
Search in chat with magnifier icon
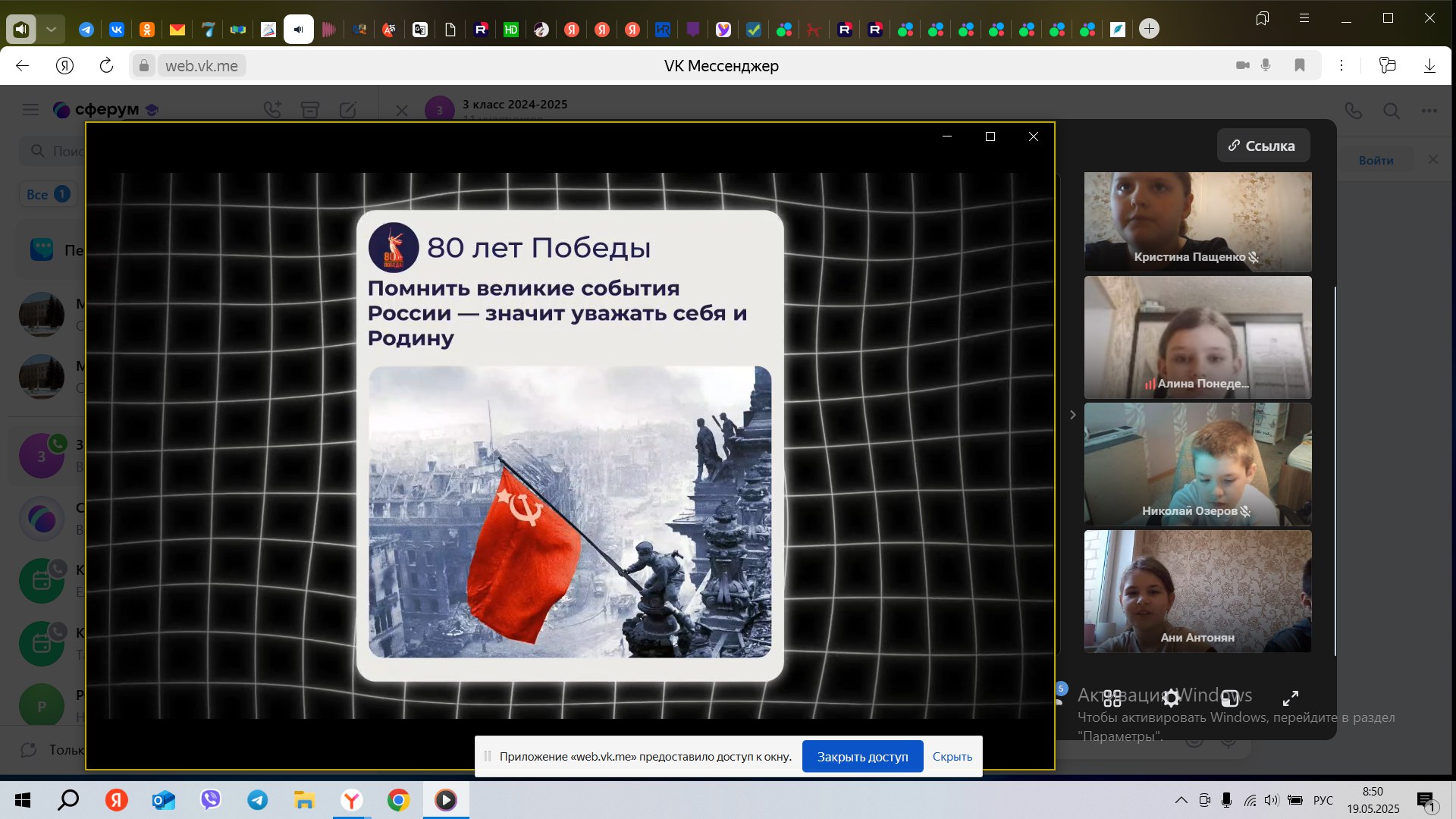click(1392, 111)
